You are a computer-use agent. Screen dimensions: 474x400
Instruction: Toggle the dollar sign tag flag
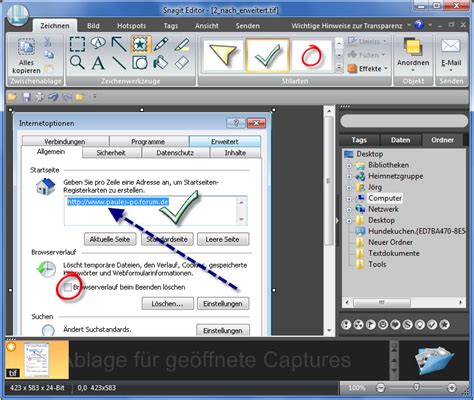[407, 324]
